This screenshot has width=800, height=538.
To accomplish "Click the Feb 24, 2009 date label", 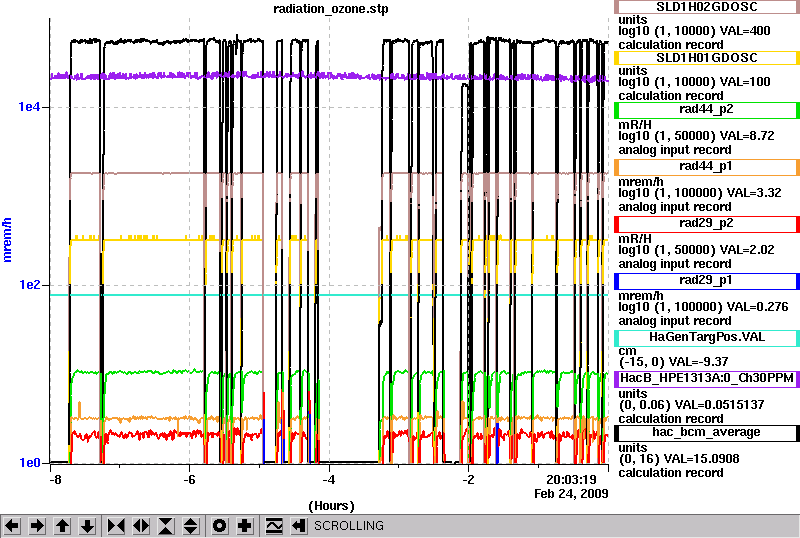I will coord(571,494).
